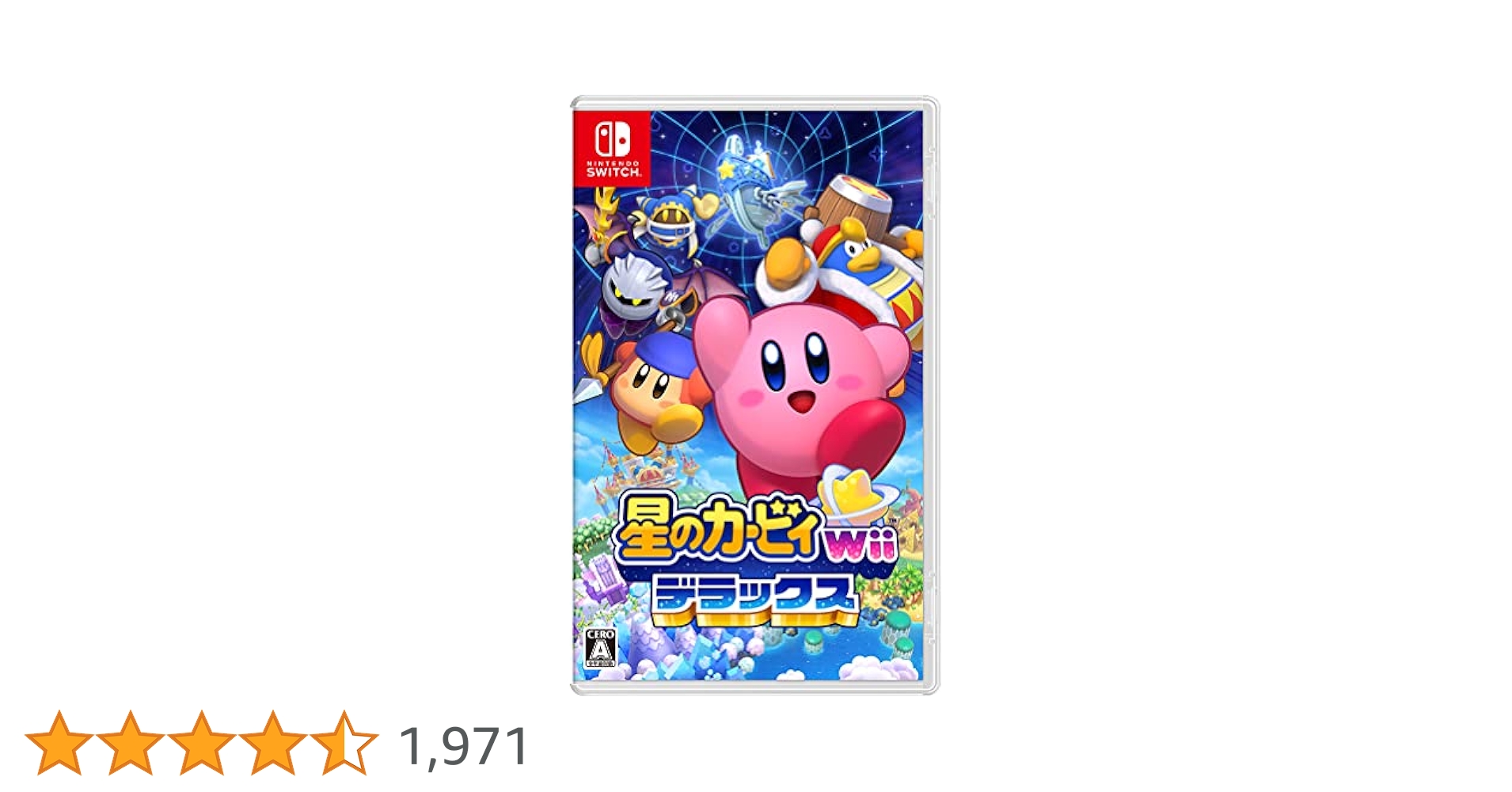Screen dimensions: 1512x792
Task: Open the 1,971 reviews count link
Action: (465, 746)
